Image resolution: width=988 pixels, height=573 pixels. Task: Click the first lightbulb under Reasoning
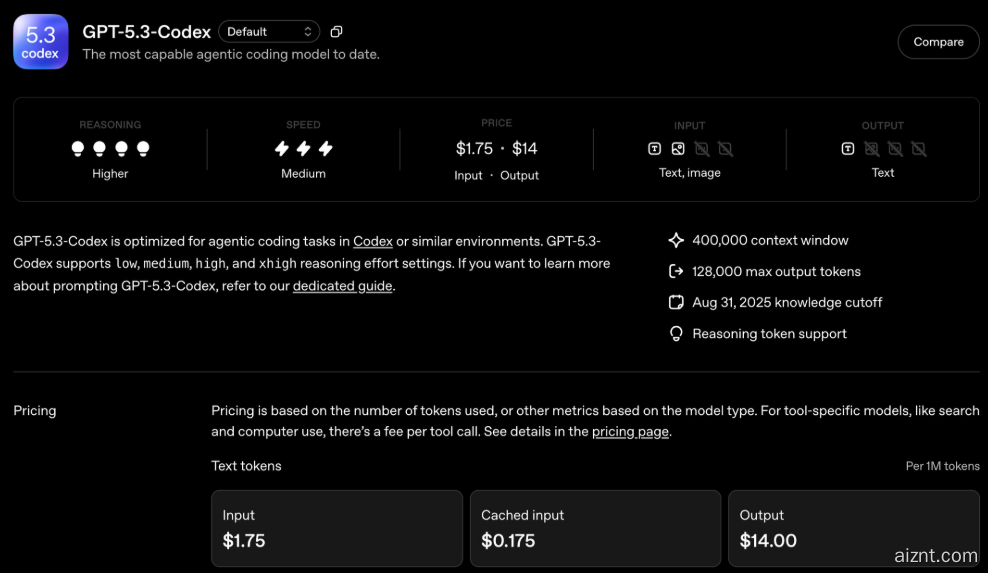(x=78, y=149)
